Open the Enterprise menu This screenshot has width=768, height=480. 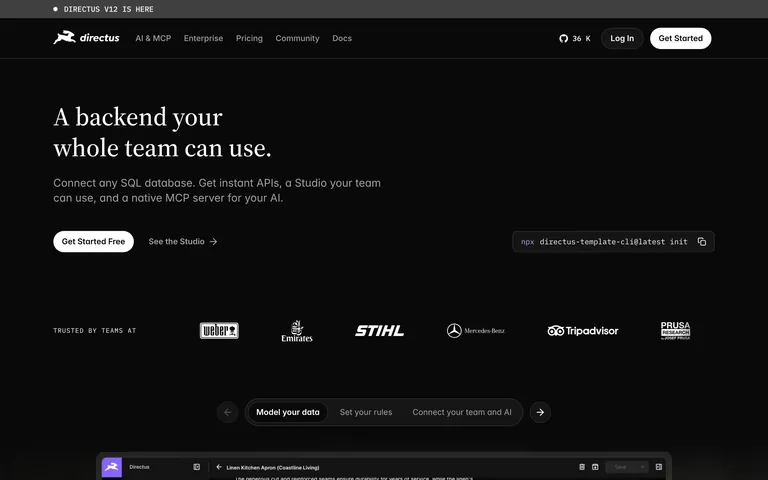(x=203, y=38)
